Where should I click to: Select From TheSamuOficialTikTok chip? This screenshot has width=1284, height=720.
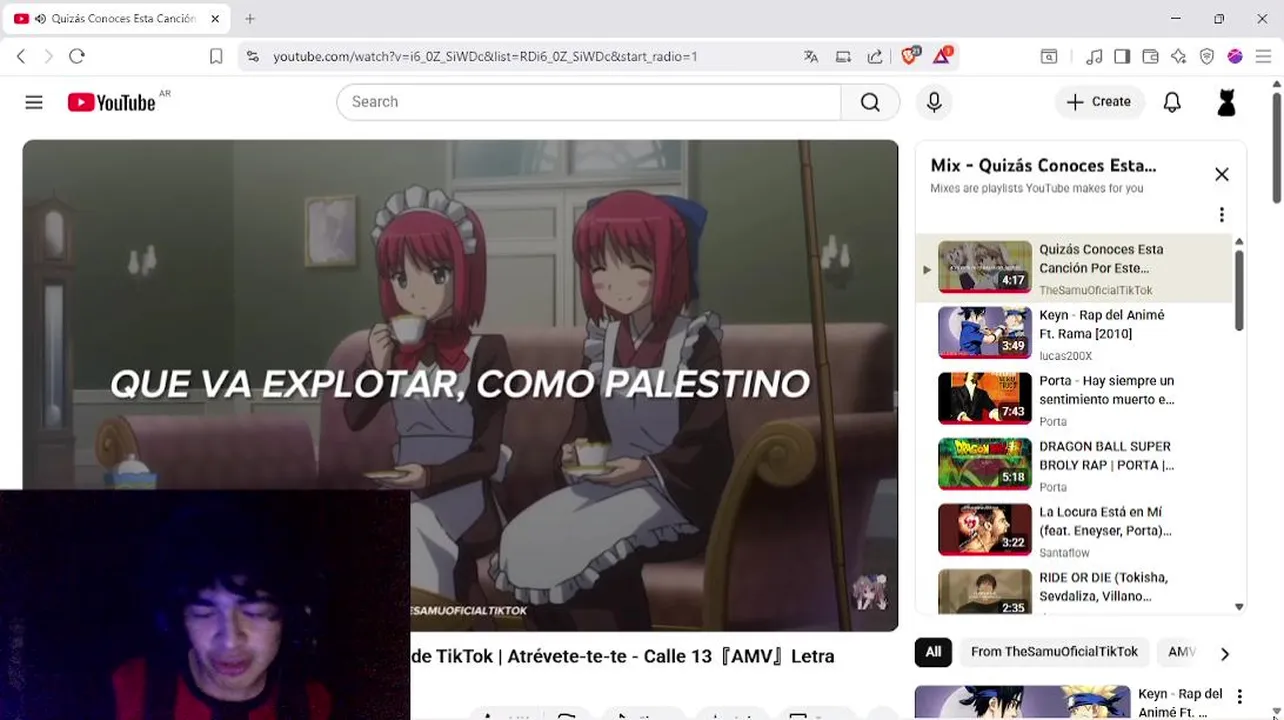click(1054, 652)
